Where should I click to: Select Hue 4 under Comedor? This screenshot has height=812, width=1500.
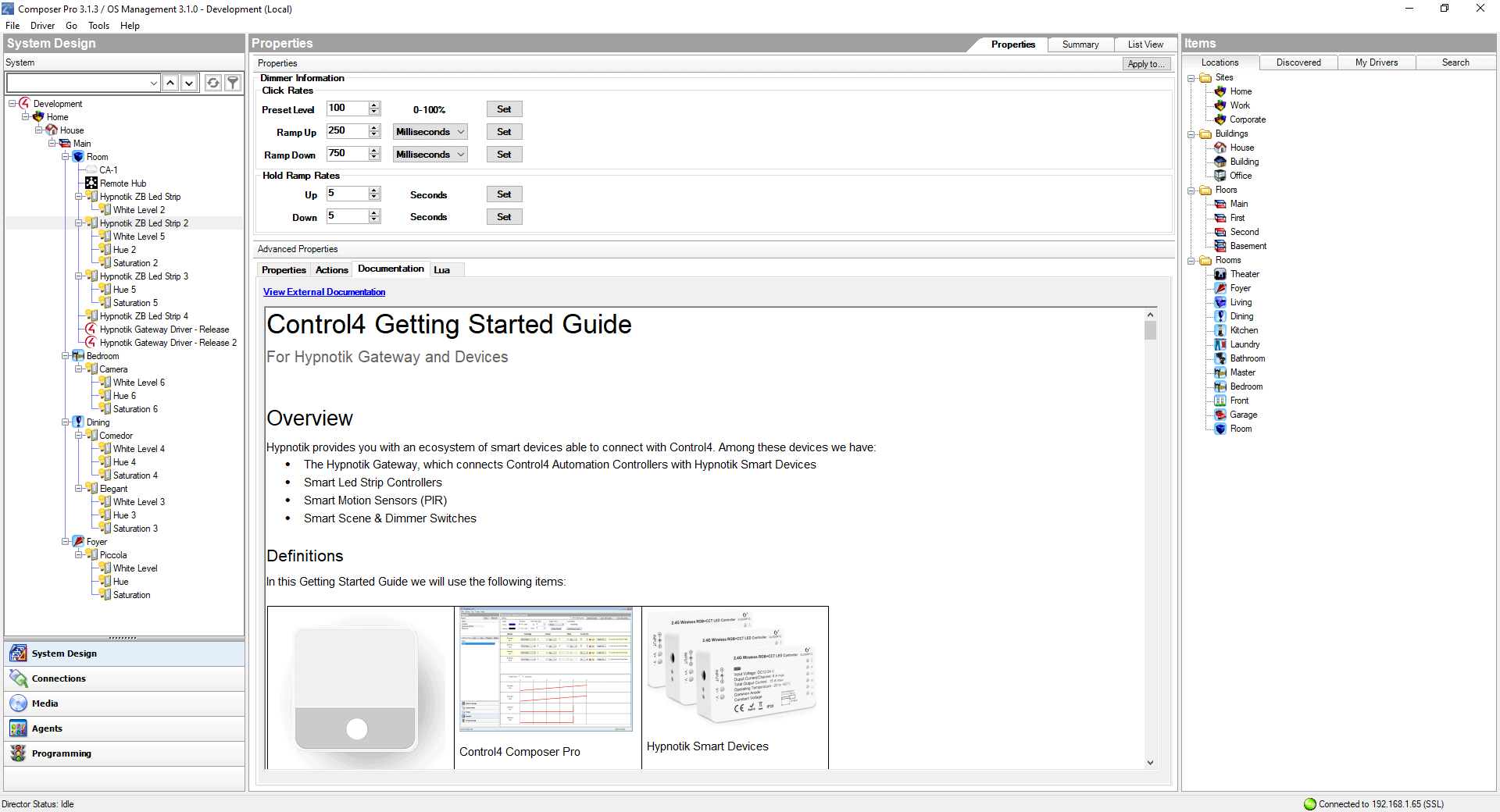click(x=124, y=462)
